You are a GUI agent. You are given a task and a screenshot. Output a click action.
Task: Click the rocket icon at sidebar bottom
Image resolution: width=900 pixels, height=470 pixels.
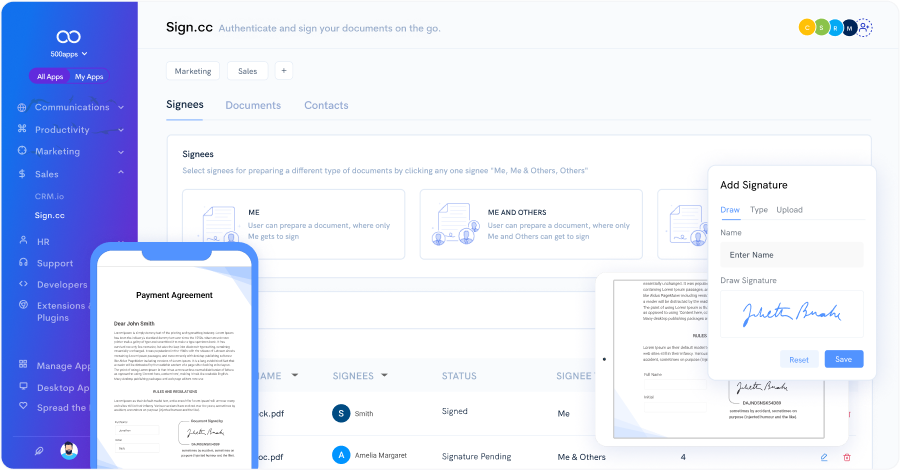click(38, 451)
